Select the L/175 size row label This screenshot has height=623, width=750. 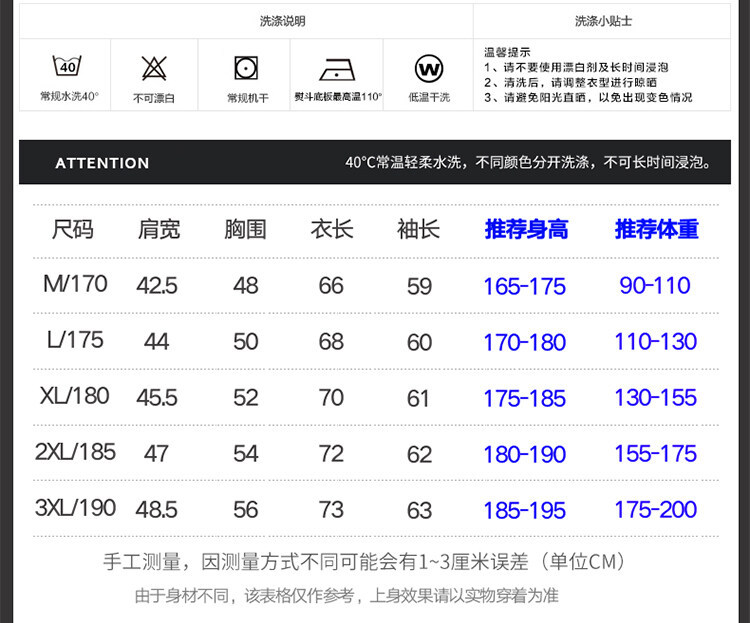(75, 340)
